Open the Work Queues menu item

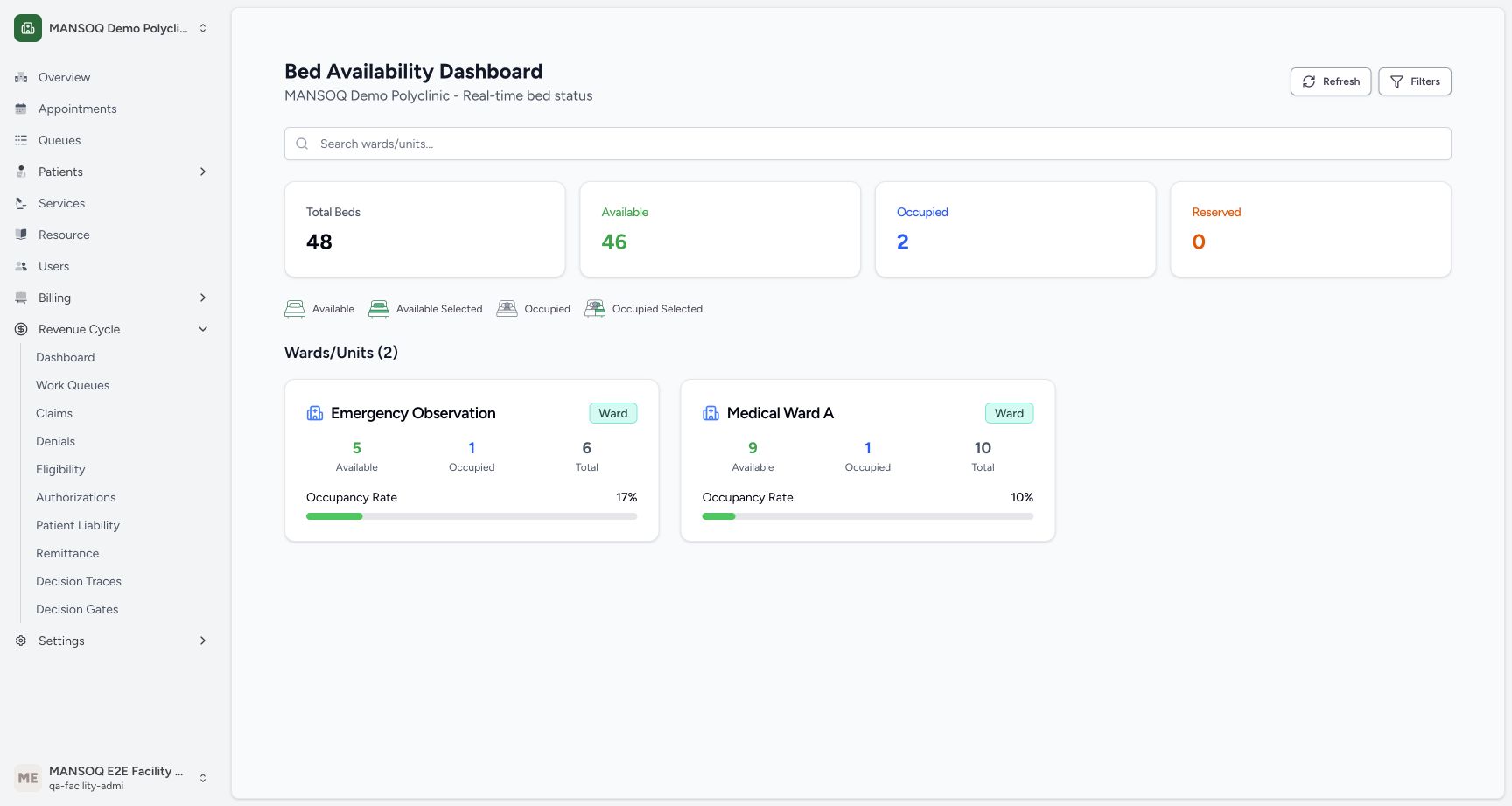pos(73,385)
